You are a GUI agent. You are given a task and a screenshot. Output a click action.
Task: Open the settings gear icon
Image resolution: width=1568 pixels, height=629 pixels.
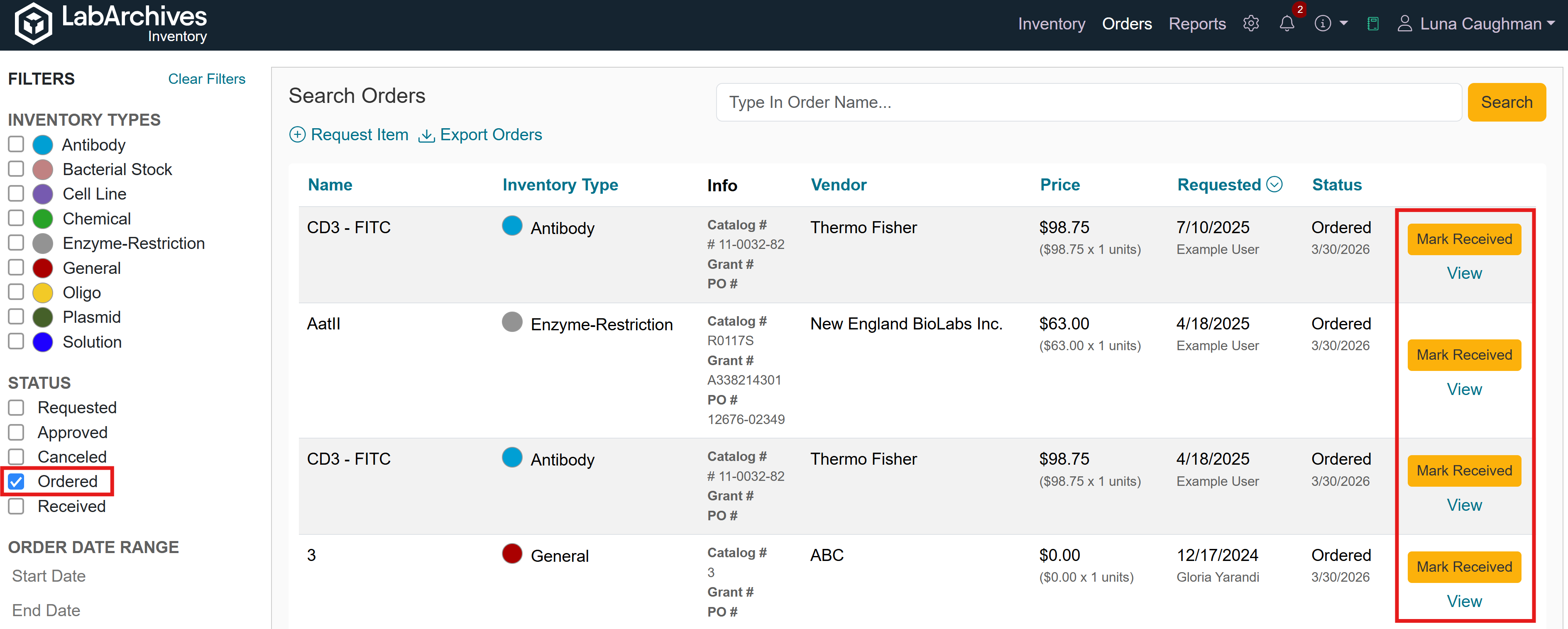(x=1251, y=24)
